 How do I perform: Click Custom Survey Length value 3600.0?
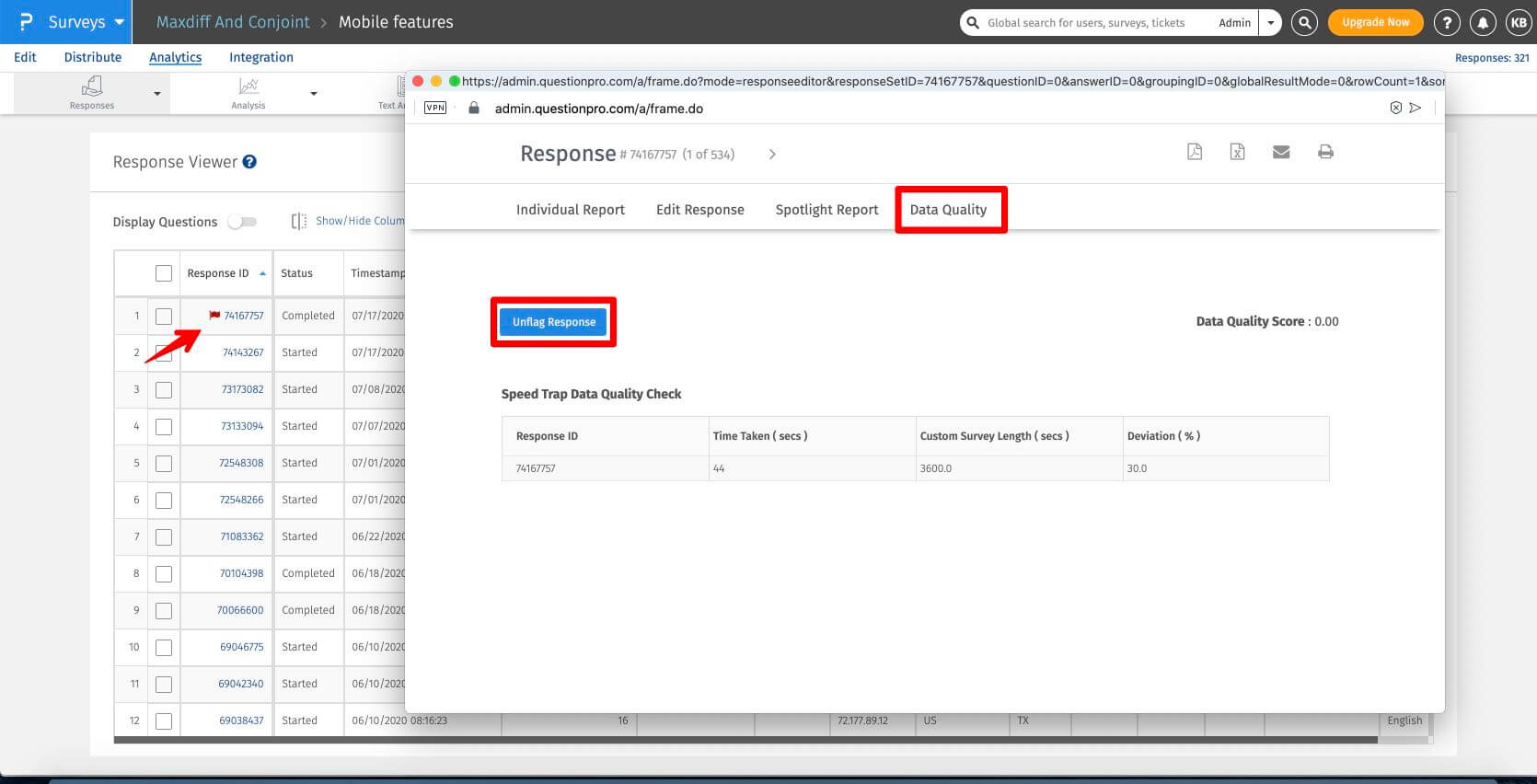[936, 468]
